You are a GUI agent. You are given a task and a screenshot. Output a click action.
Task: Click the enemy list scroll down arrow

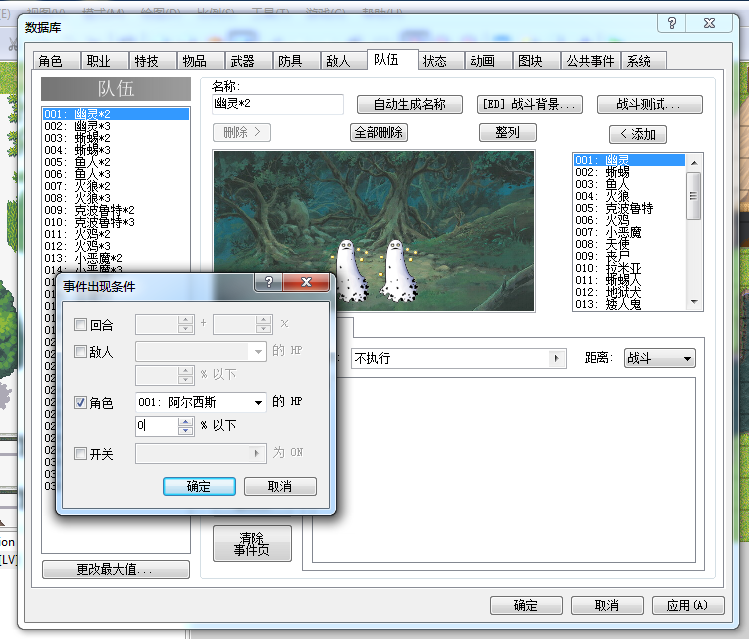694,302
